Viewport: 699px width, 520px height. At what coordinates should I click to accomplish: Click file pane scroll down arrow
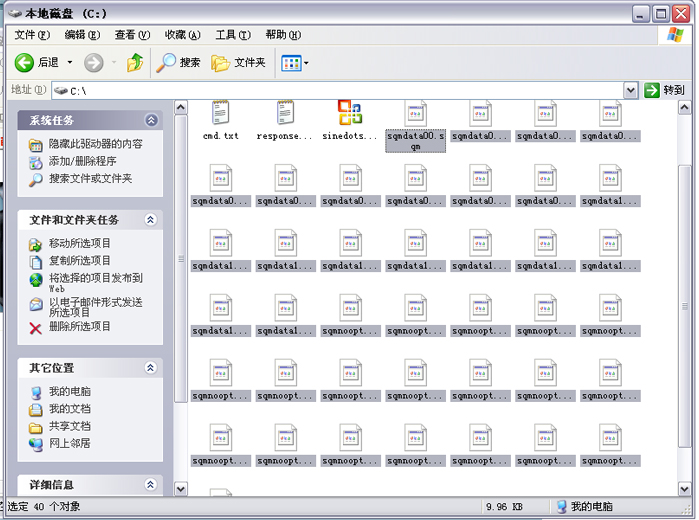tap(685, 489)
